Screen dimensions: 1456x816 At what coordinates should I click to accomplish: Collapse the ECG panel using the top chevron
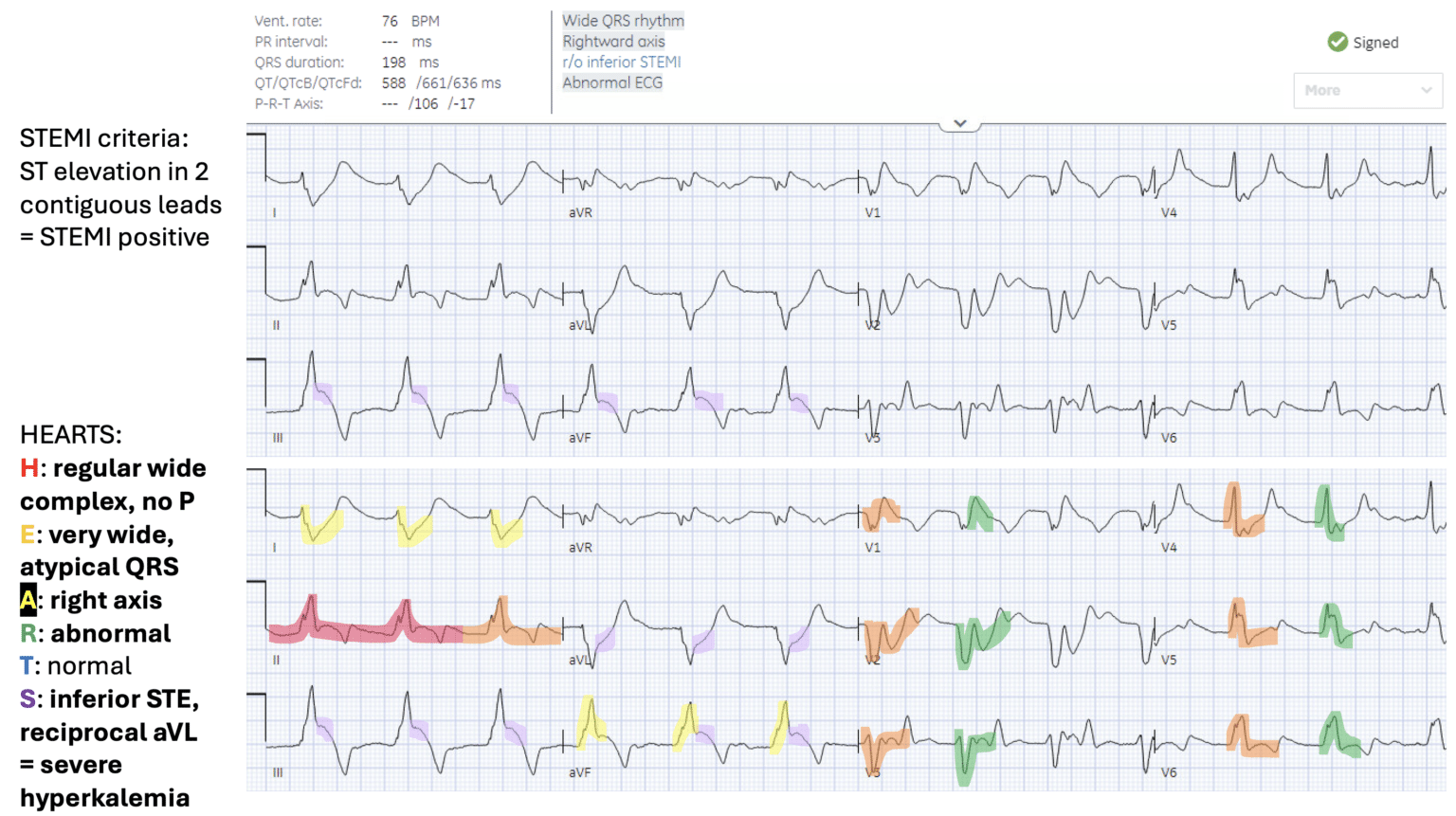tap(959, 123)
